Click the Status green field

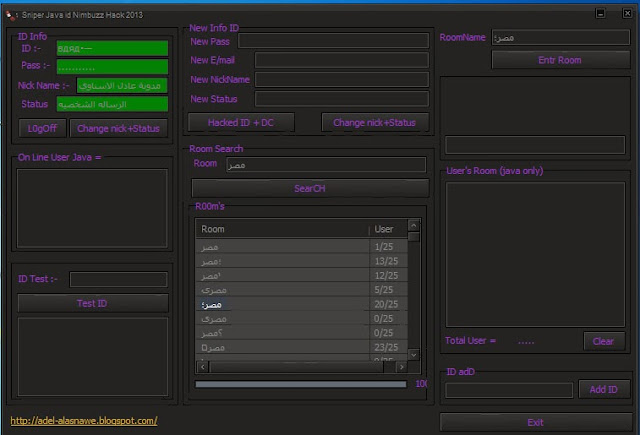tap(112, 104)
